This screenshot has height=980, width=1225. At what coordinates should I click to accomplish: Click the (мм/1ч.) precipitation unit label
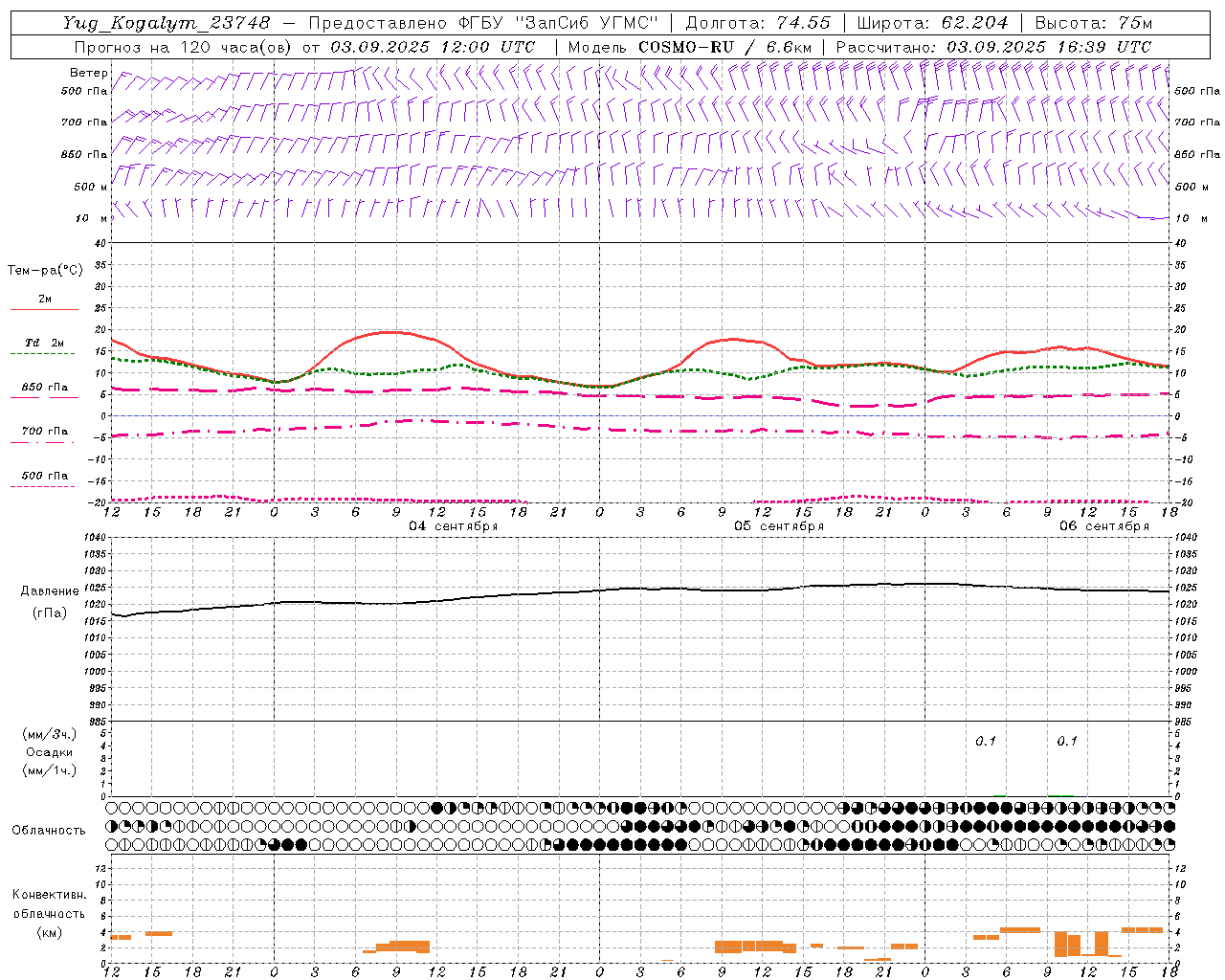point(50,770)
